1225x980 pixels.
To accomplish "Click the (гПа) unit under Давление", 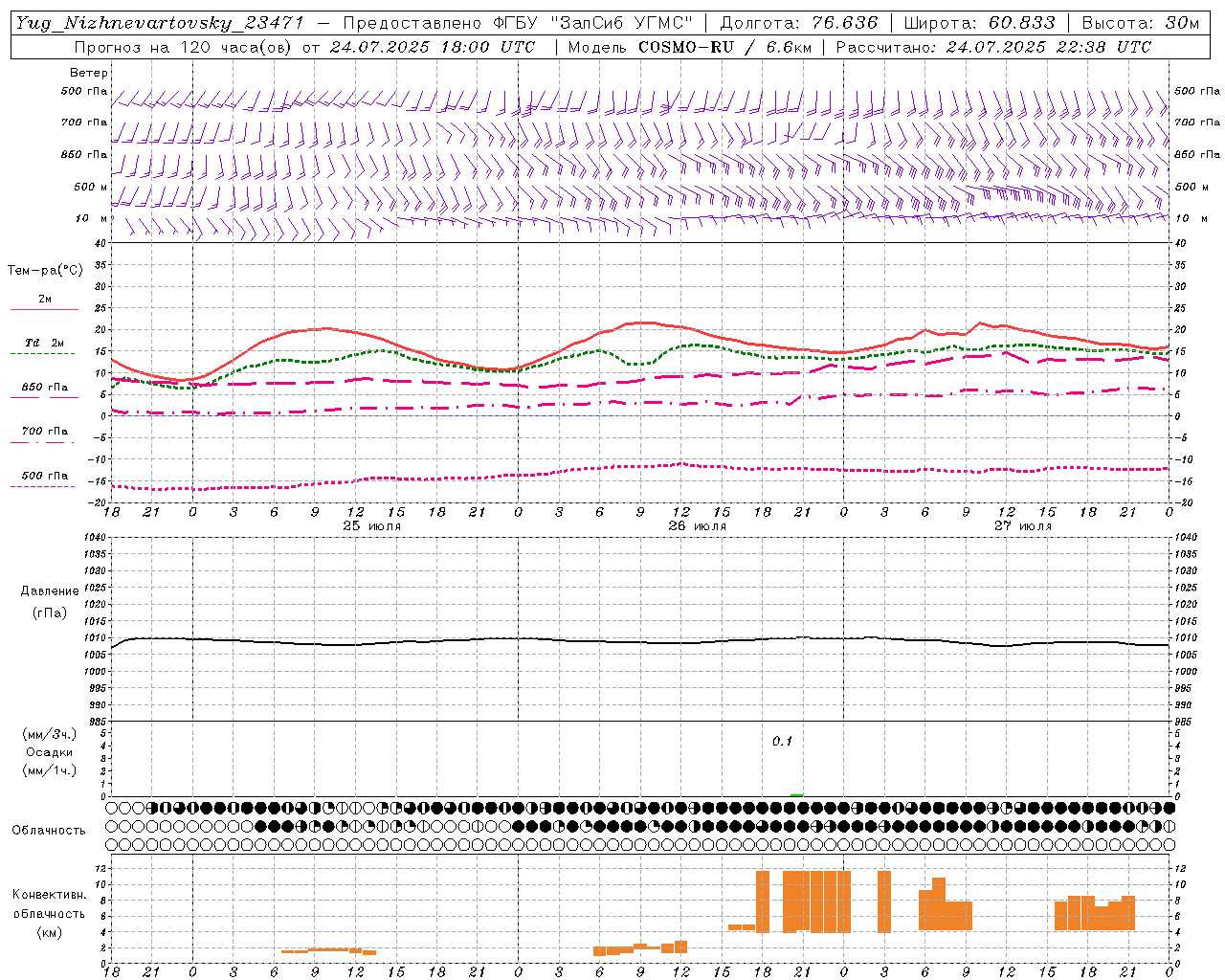I will (50, 612).
